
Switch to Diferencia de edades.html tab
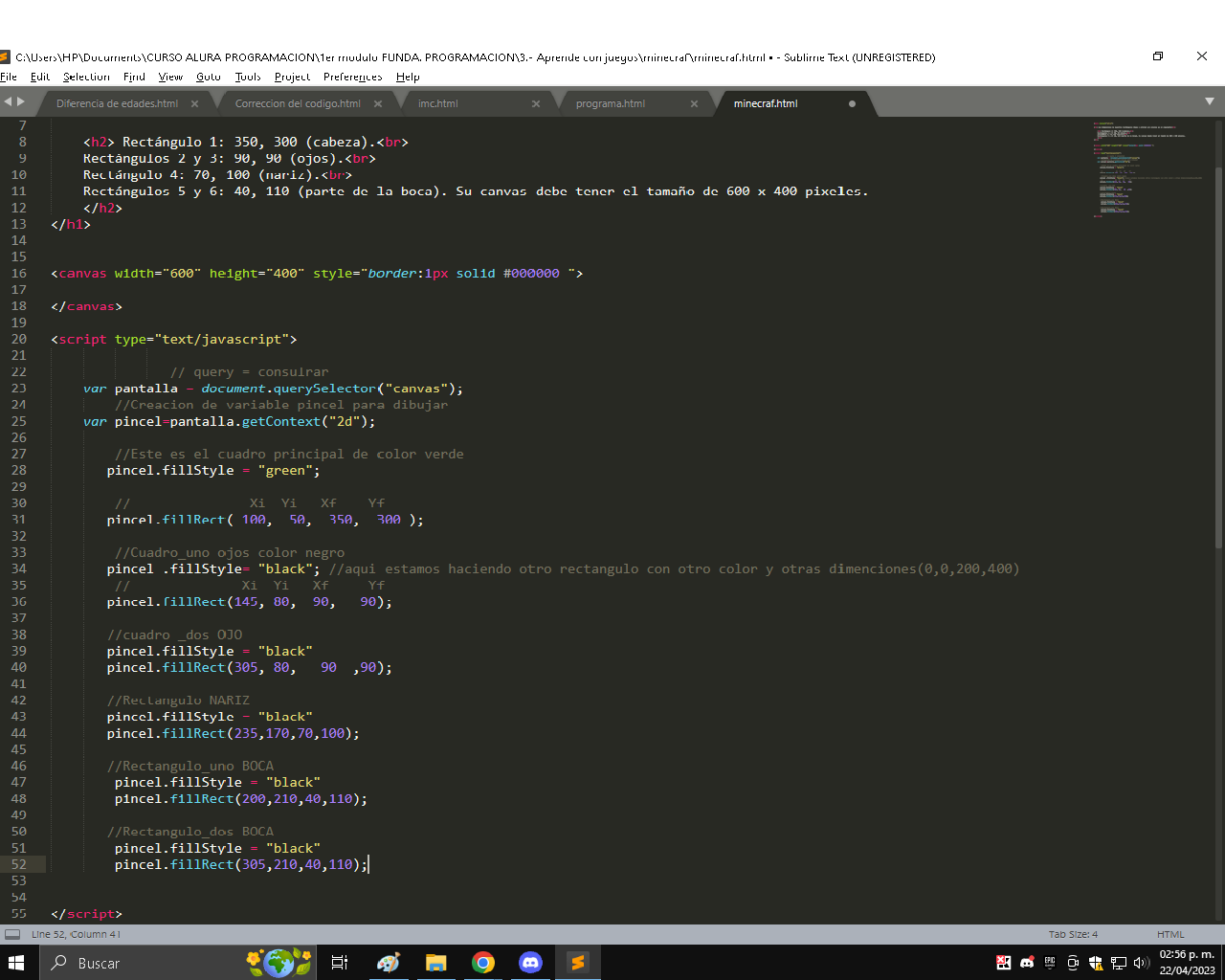[x=117, y=103]
